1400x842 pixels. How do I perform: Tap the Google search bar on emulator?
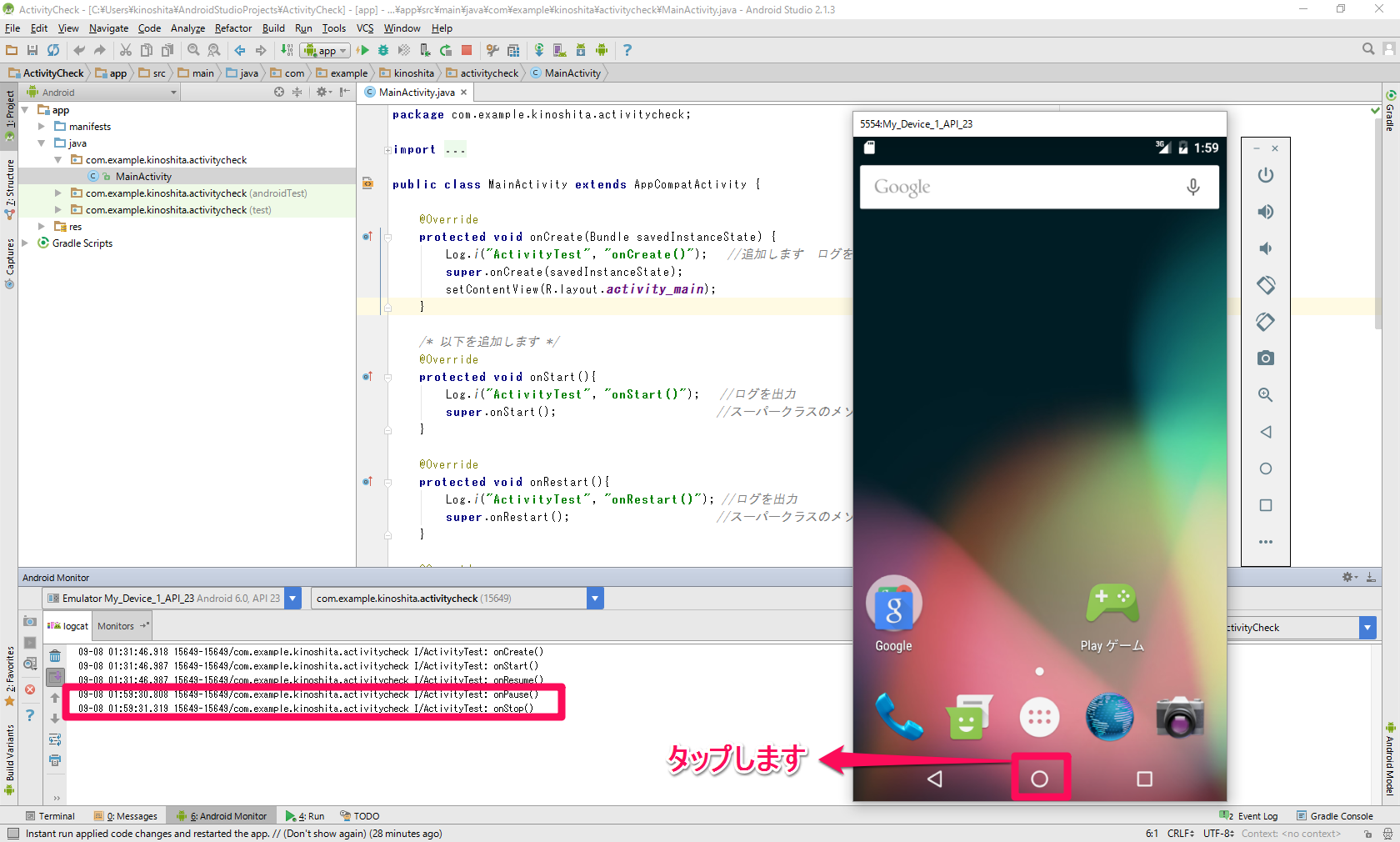pyautogui.click(x=1039, y=187)
